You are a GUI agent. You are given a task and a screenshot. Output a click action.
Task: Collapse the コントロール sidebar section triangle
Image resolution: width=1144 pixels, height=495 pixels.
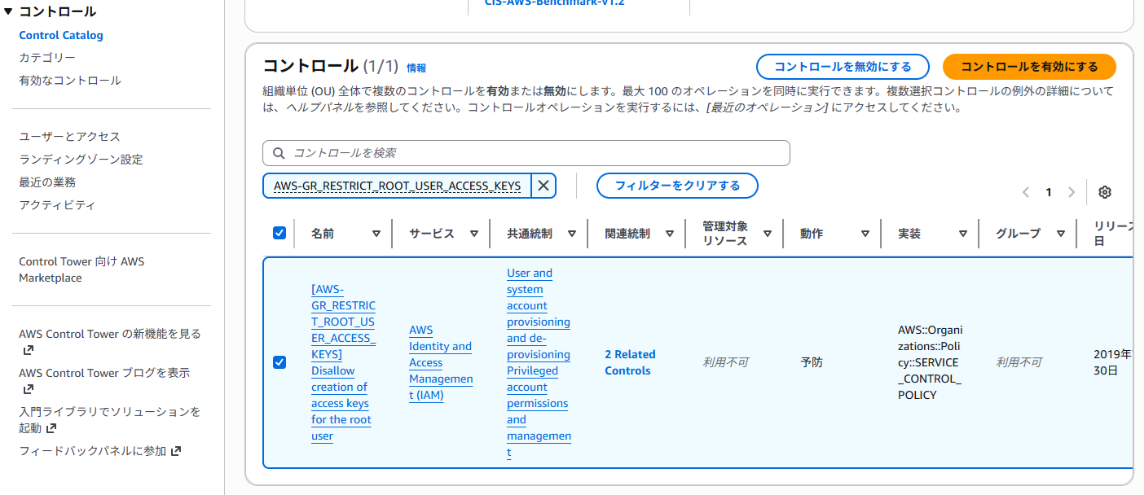pyautogui.click(x=8, y=12)
